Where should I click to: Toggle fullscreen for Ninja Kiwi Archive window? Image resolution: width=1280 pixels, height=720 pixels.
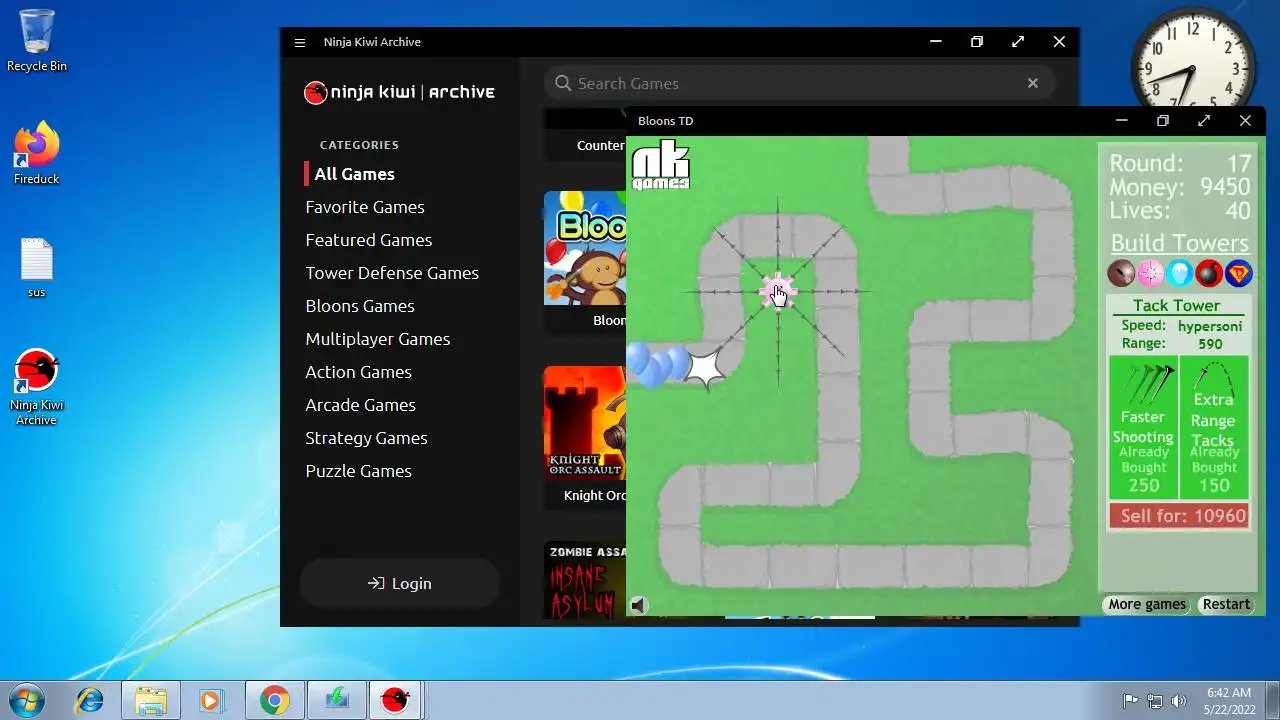point(1018,42)
